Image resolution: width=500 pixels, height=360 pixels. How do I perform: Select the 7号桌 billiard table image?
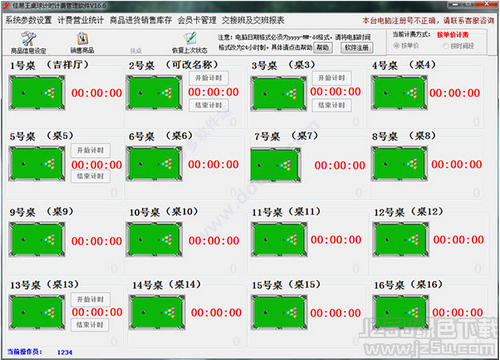(x=276, y=165)
